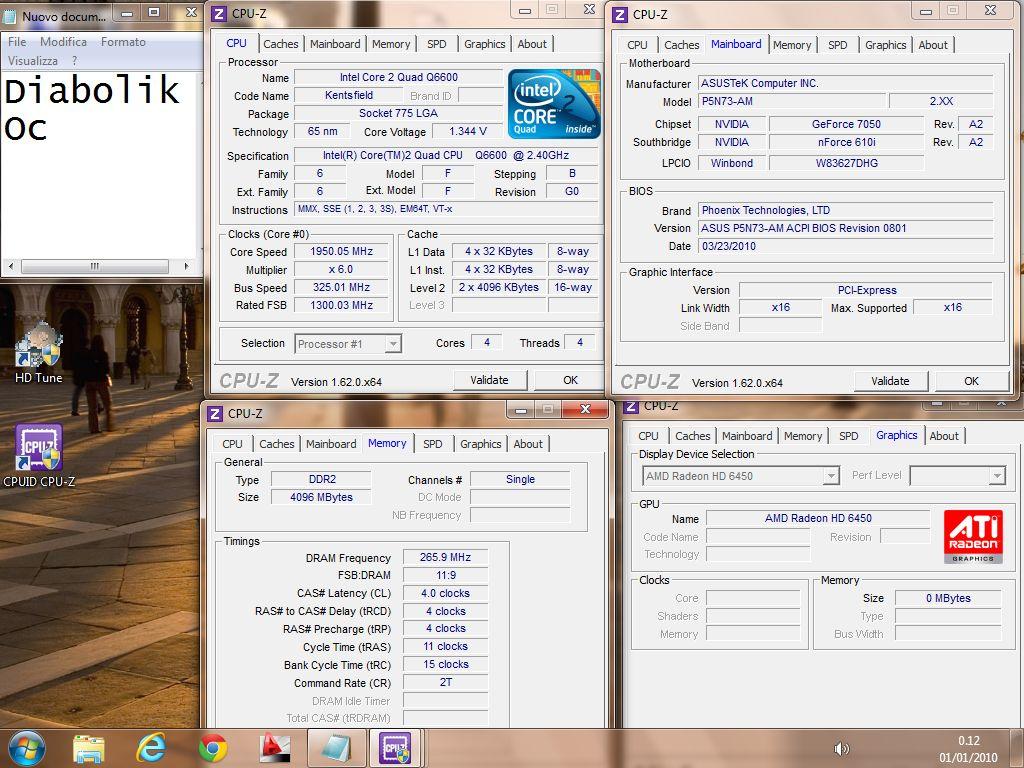
Task: Click the BIOS date 03/23/2010 field
Action: [846, 246]
